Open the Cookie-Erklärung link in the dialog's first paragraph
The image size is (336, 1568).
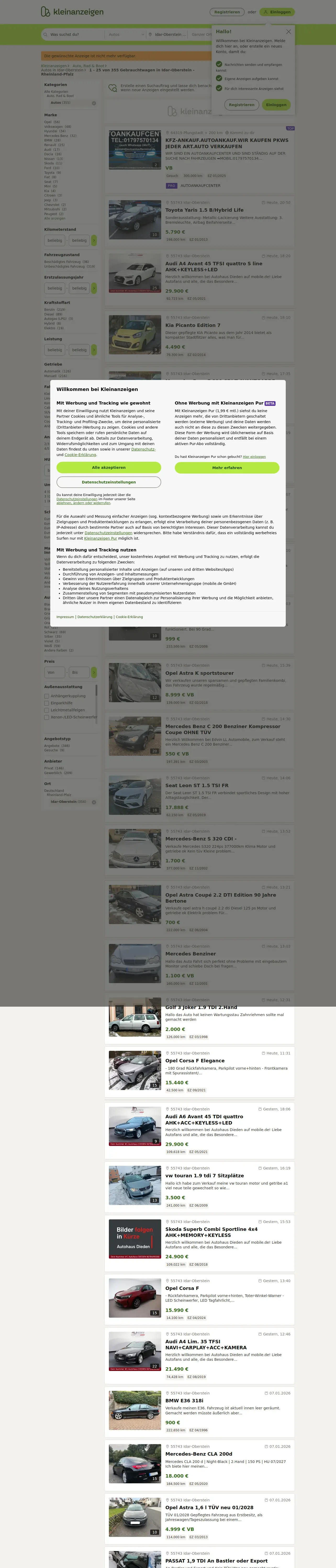[x=81, y=455]
